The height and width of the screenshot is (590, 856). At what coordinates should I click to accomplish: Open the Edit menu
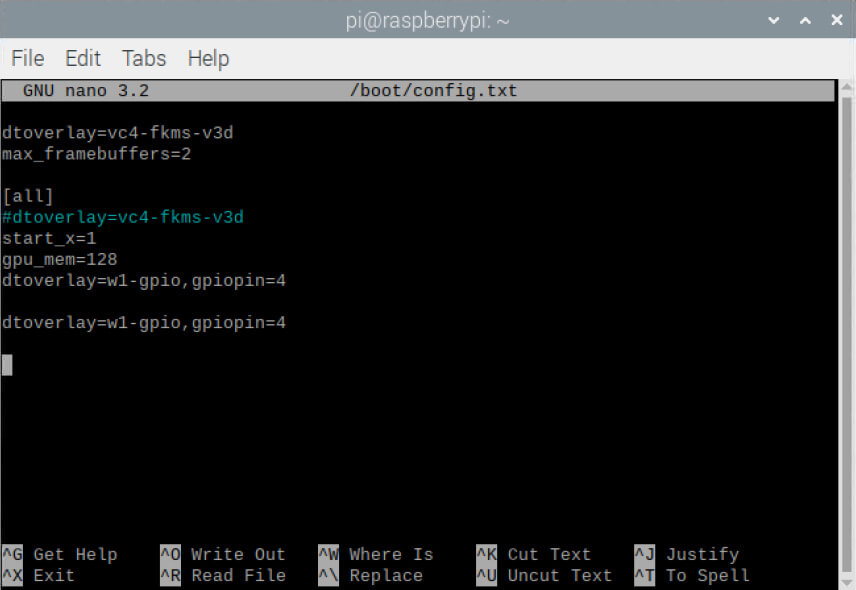[x=83, y=58]
